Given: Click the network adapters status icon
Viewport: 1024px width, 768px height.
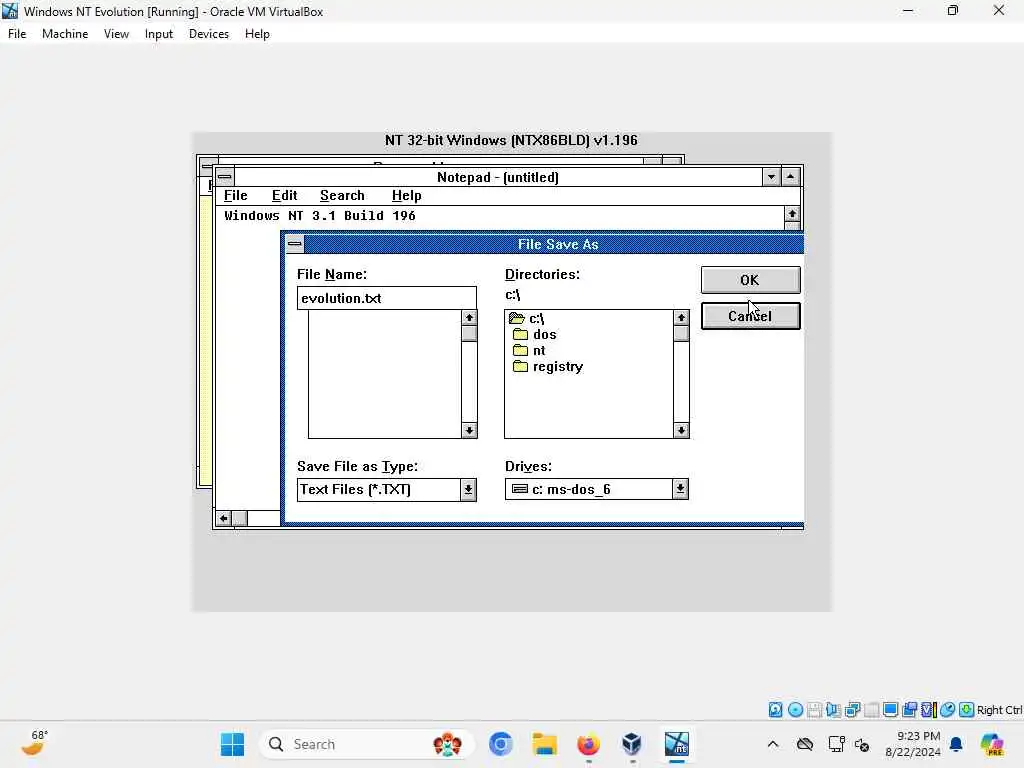Looking at the screenshot, I should click(x=852, y=710).
